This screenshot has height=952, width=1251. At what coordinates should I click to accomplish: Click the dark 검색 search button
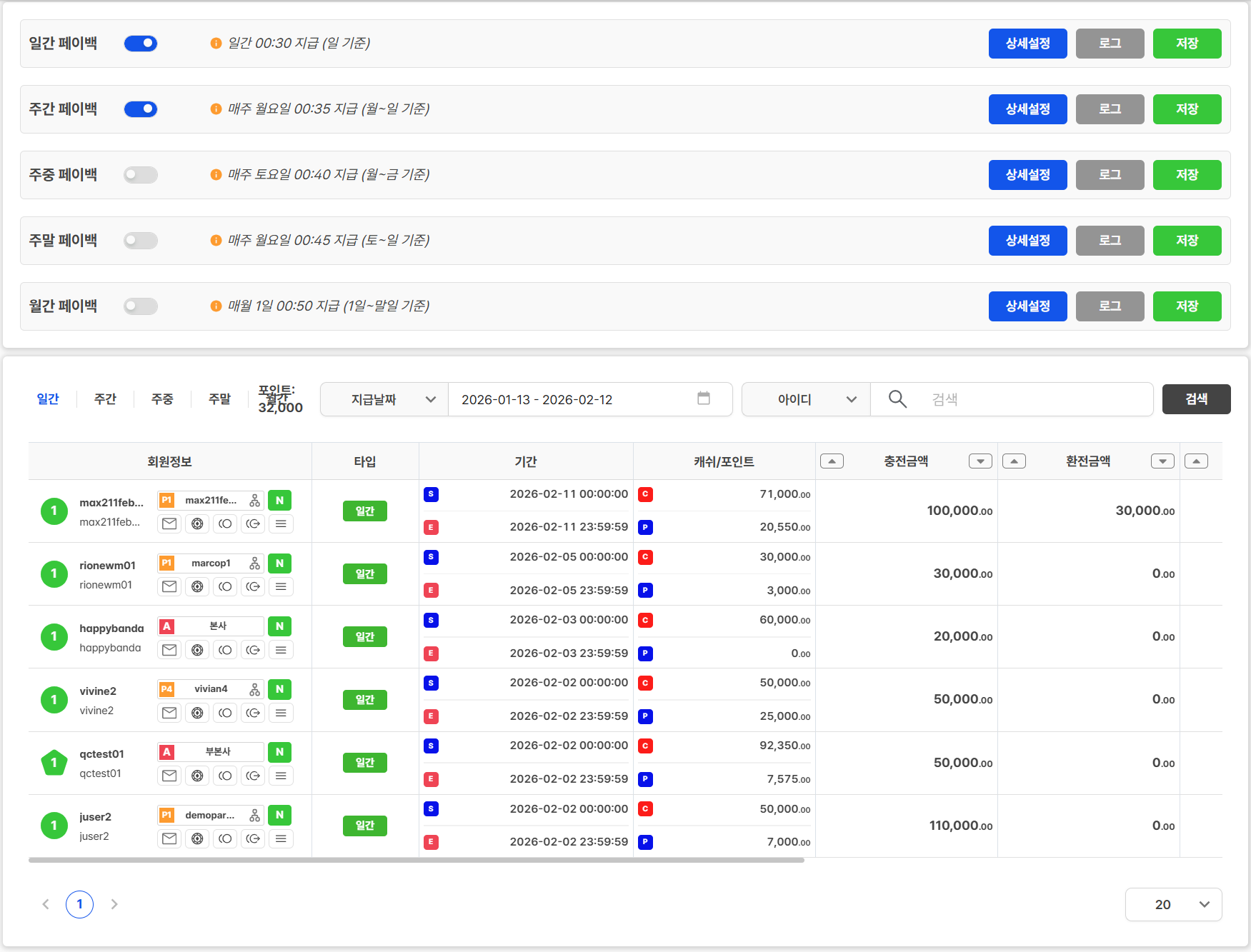click(x=1196, y=399)
